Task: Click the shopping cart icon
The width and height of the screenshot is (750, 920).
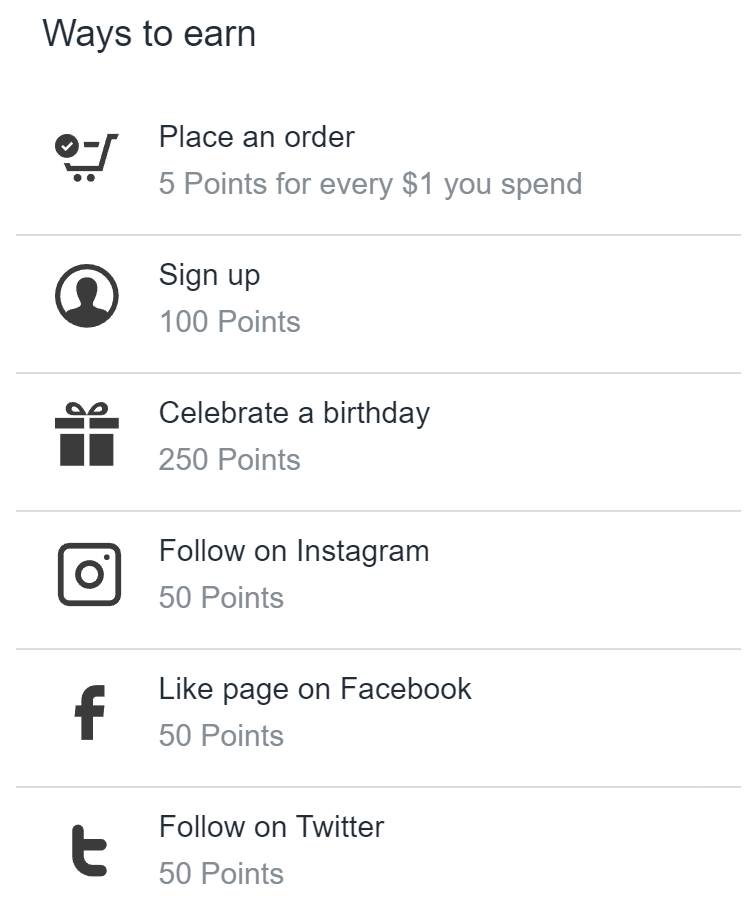Action: [x=86, y=158]
